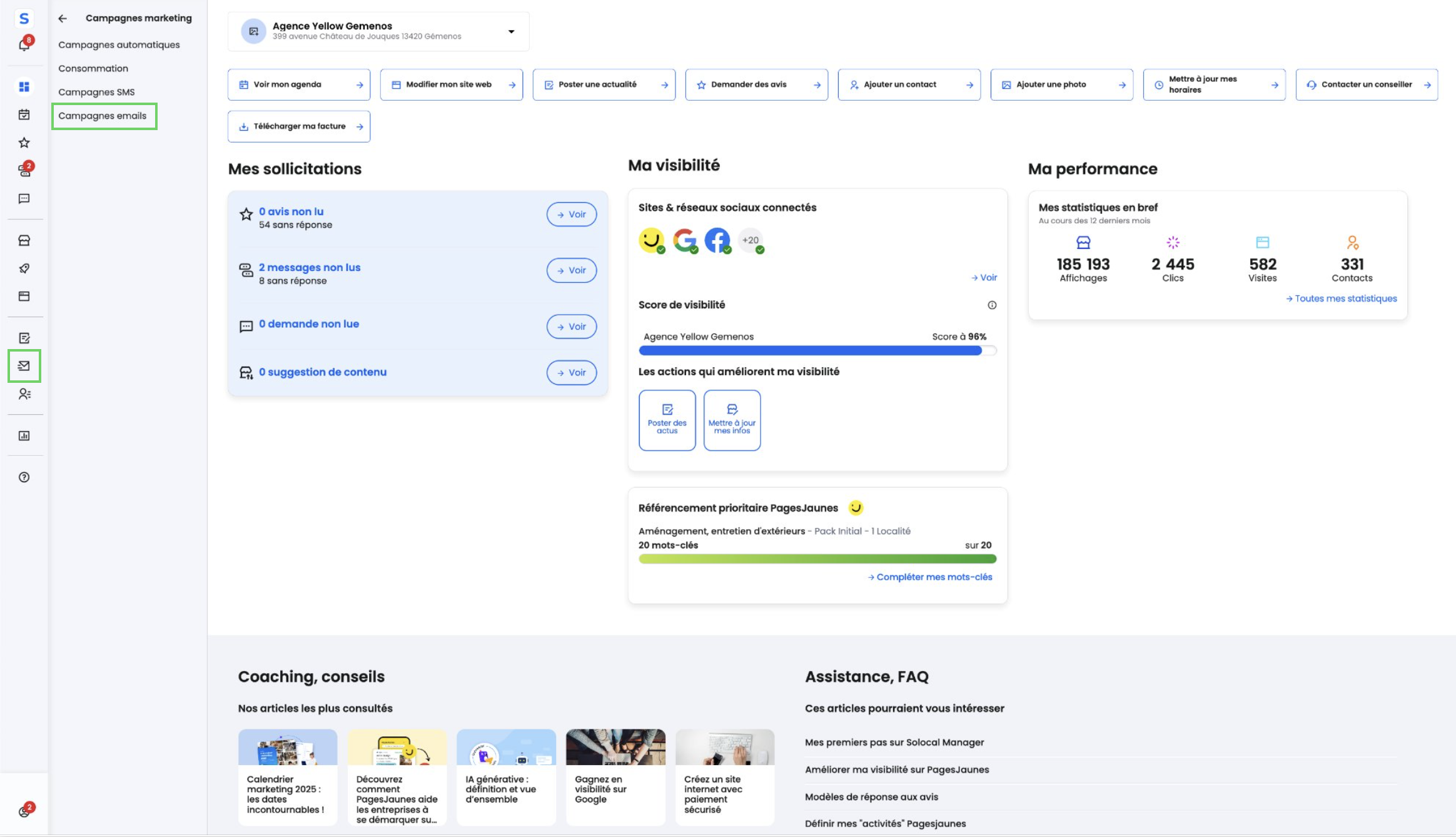Open Consommation menu item
1456x837 pixels.
click(x=93, y=68)
